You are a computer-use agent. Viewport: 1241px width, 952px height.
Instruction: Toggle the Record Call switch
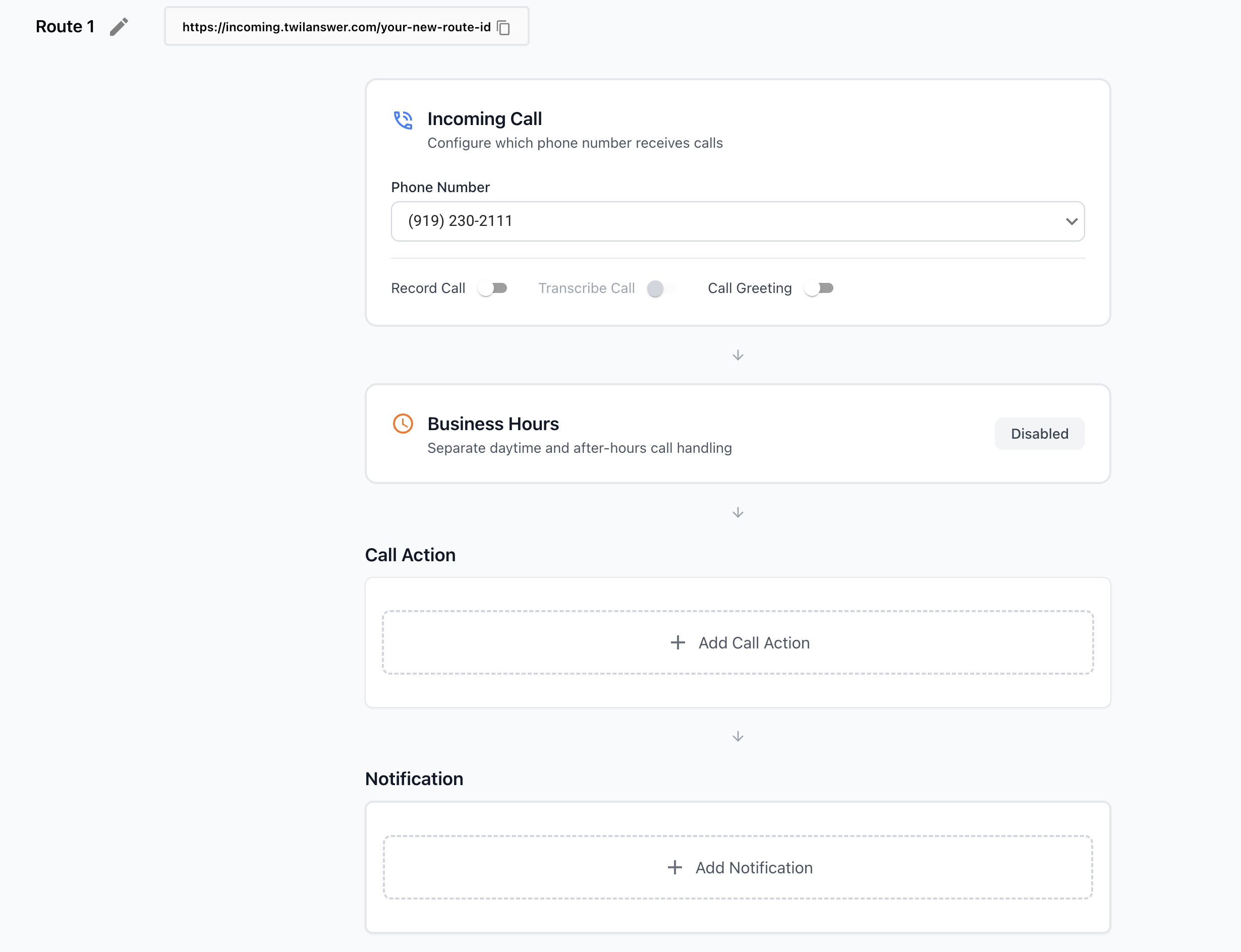pos(492,288)
